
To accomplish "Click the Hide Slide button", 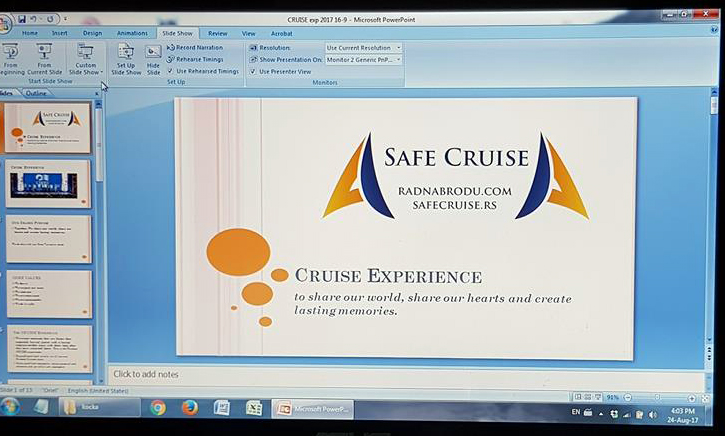I will [153, 59].
